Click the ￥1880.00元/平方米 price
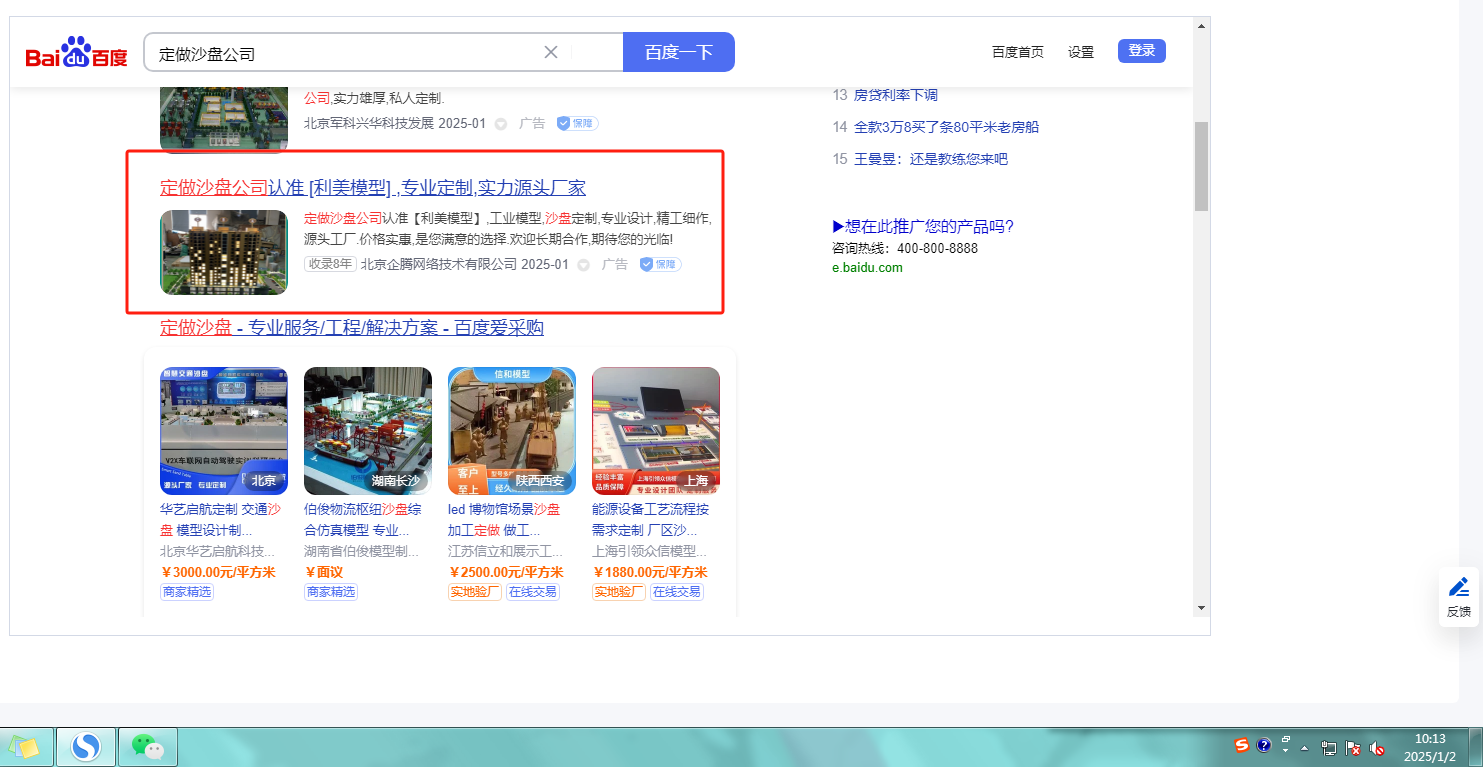Screen dimensions: 1483x767 [x=650, y=572]
